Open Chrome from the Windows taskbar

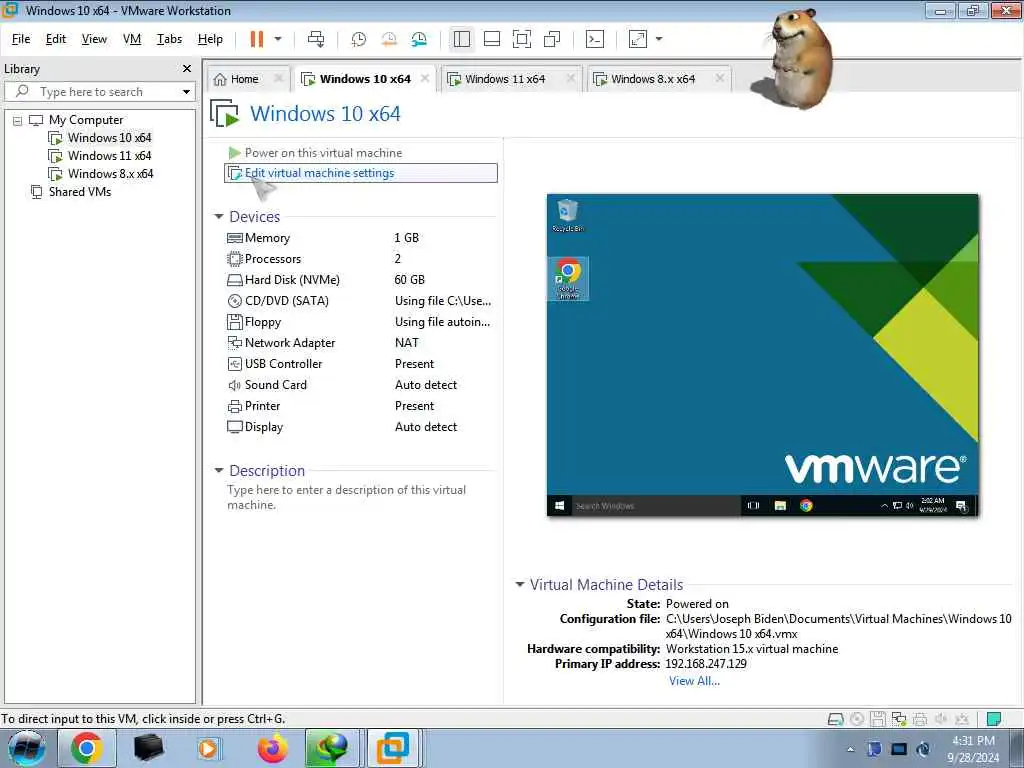pos(86,748)
